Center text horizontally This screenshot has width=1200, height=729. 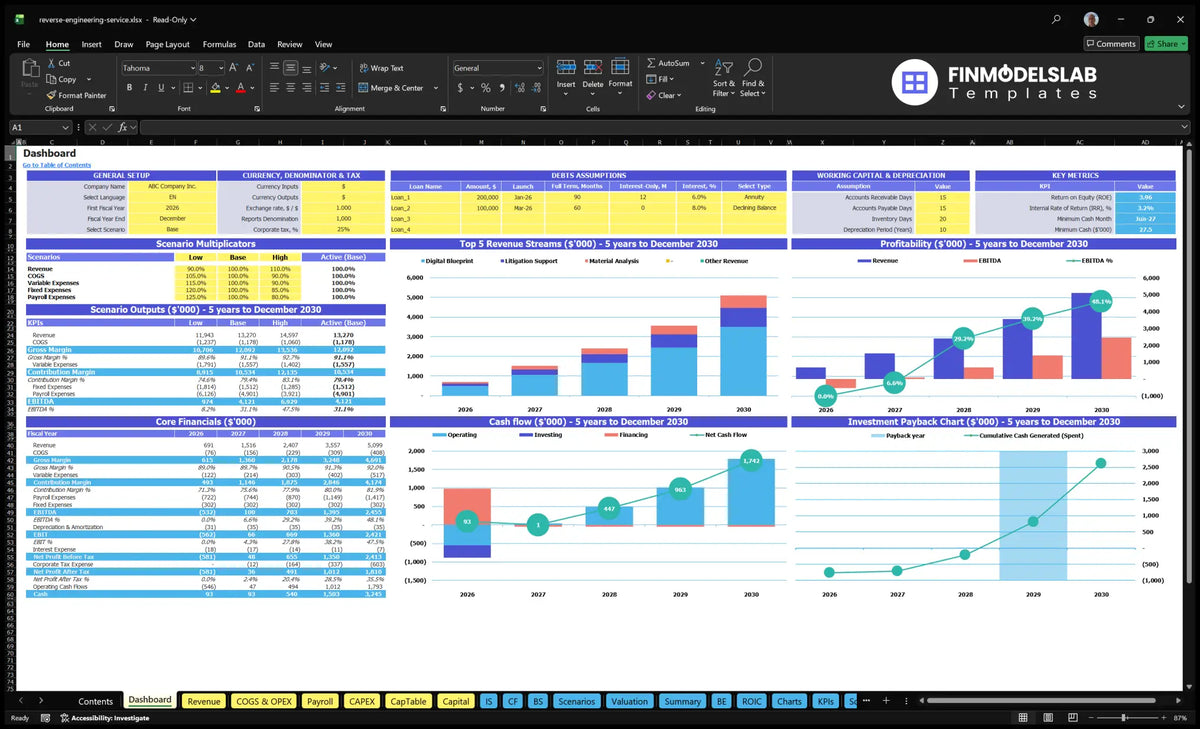point(290,88)
